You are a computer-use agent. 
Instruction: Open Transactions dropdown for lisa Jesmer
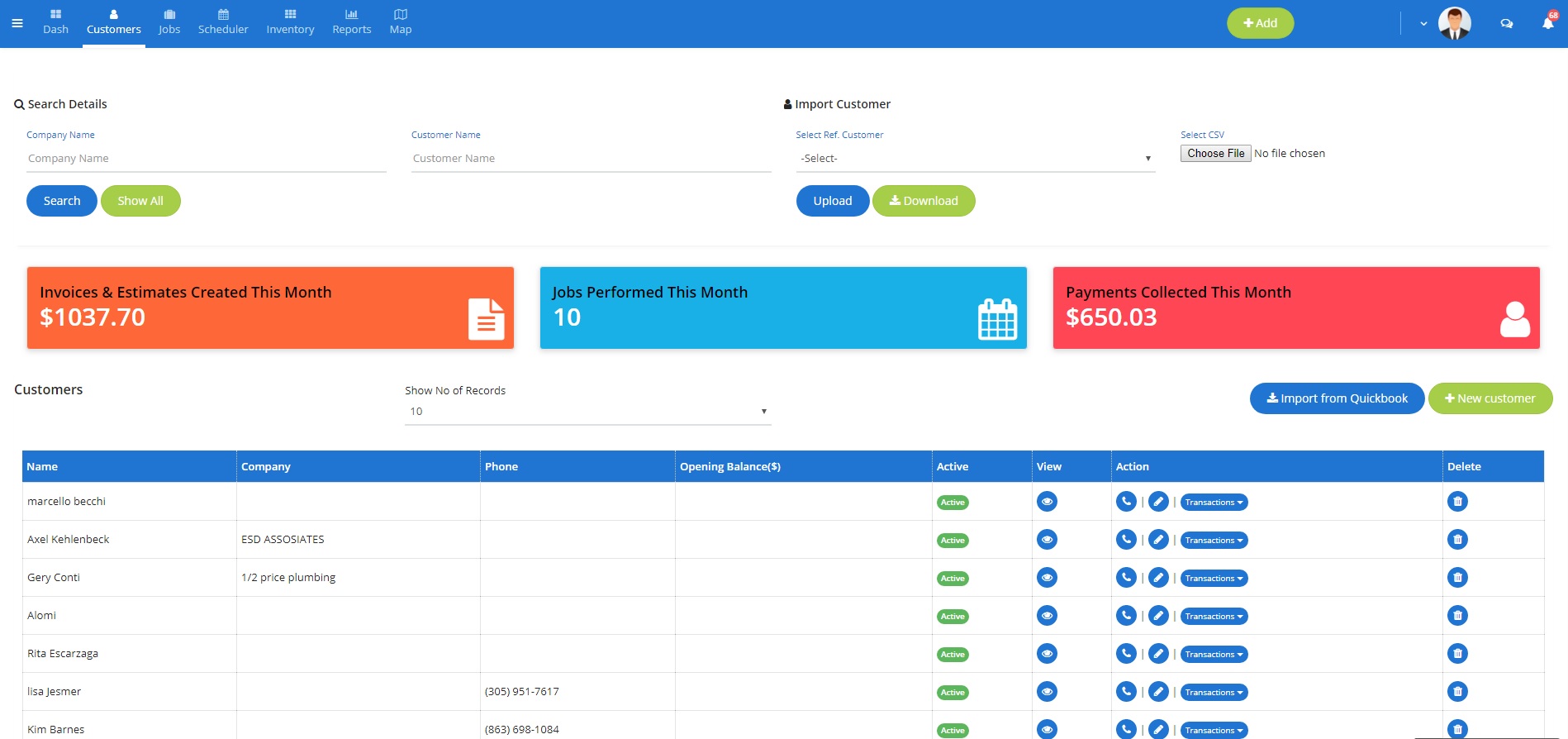coord(1214,693)
